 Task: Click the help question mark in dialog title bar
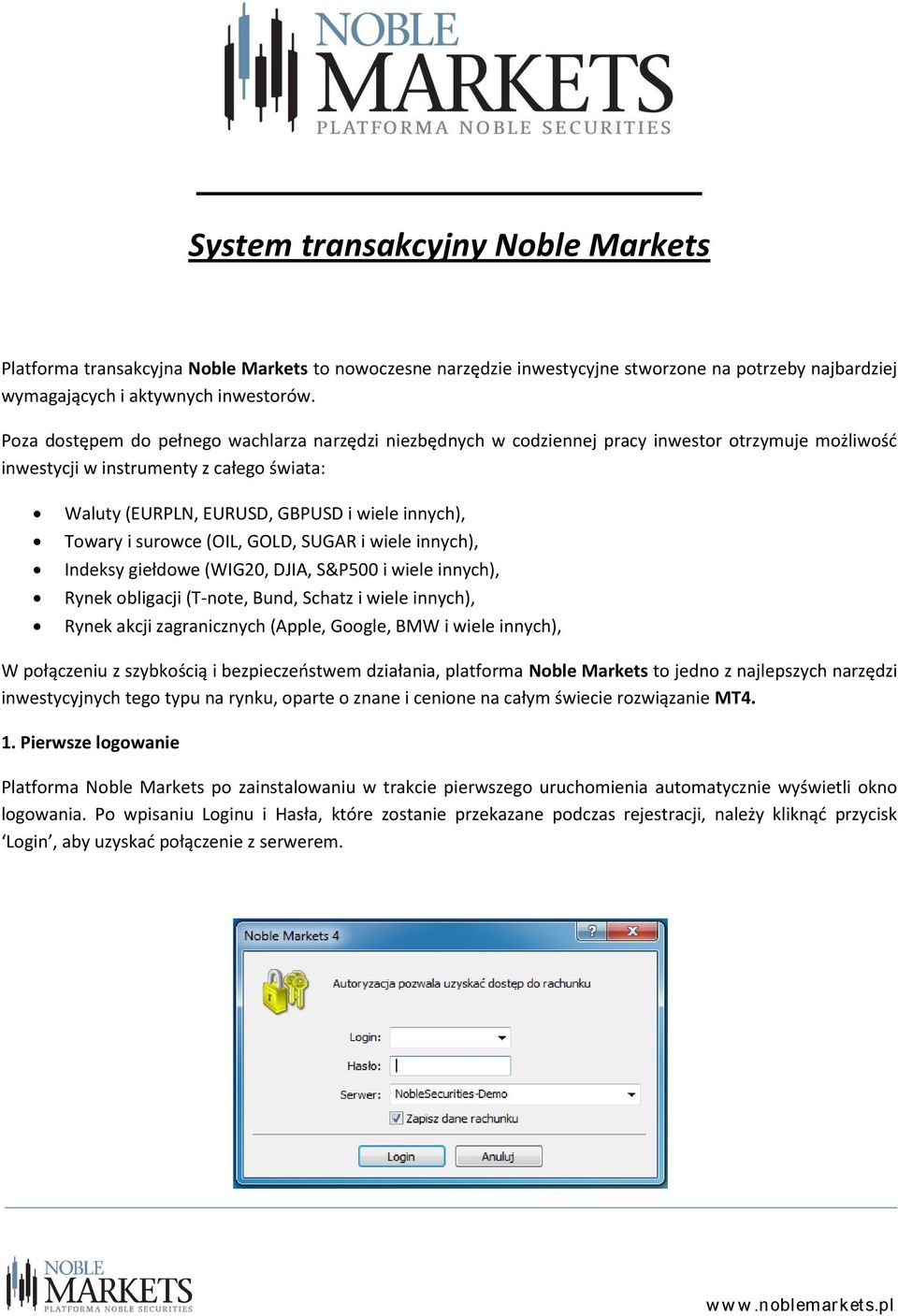pos(590,931)
